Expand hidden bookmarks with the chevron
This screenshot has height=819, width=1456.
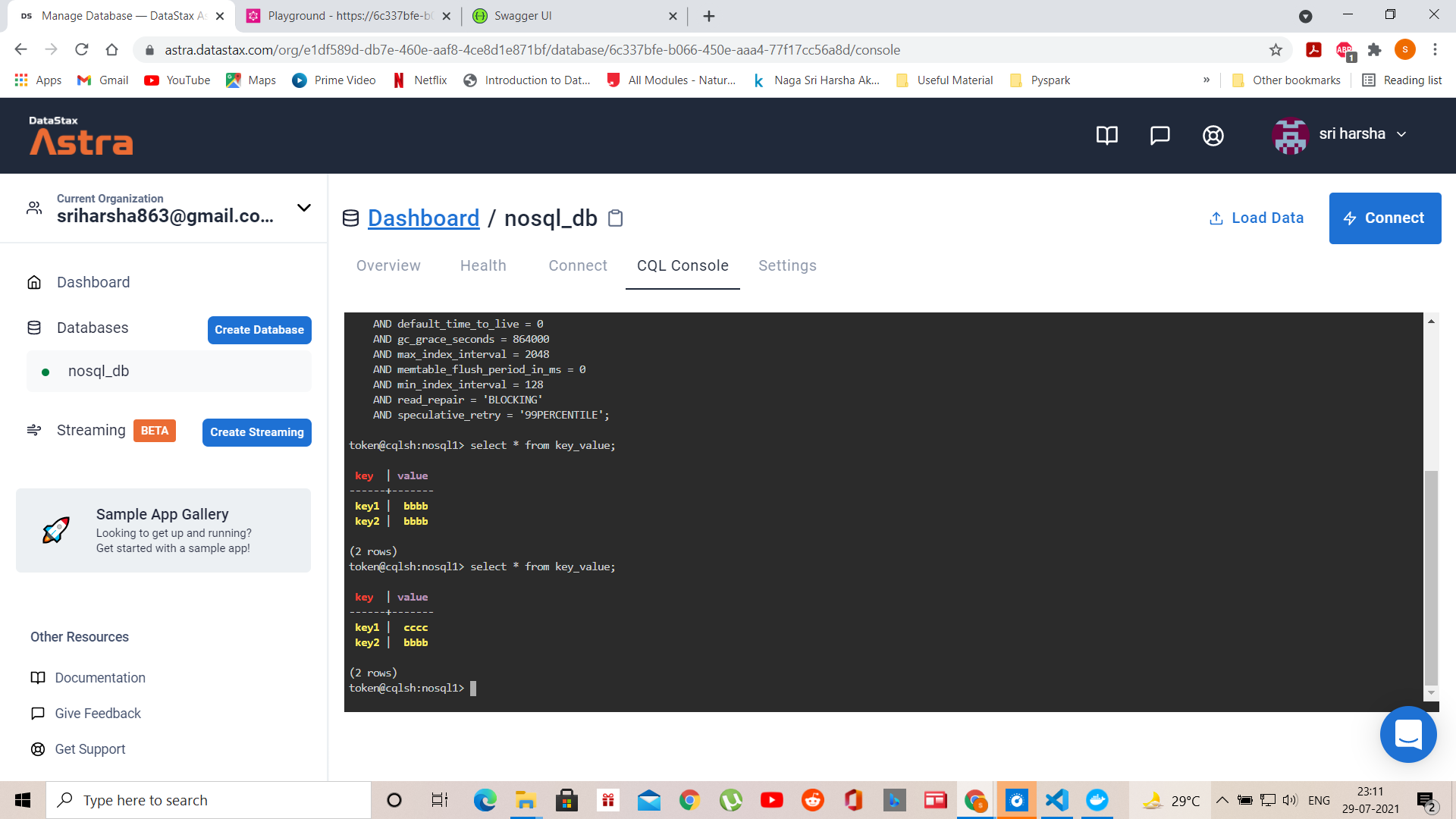click(x=1206, y=80)
